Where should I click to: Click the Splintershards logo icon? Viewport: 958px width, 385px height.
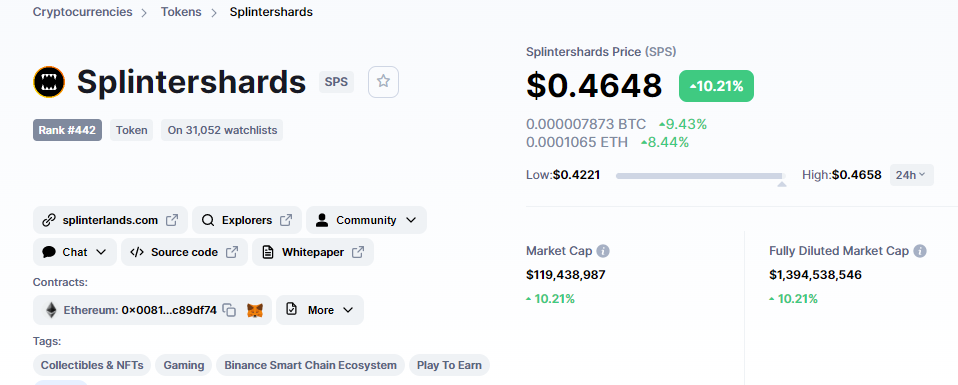pyautogui.click(x=49, y=81)
